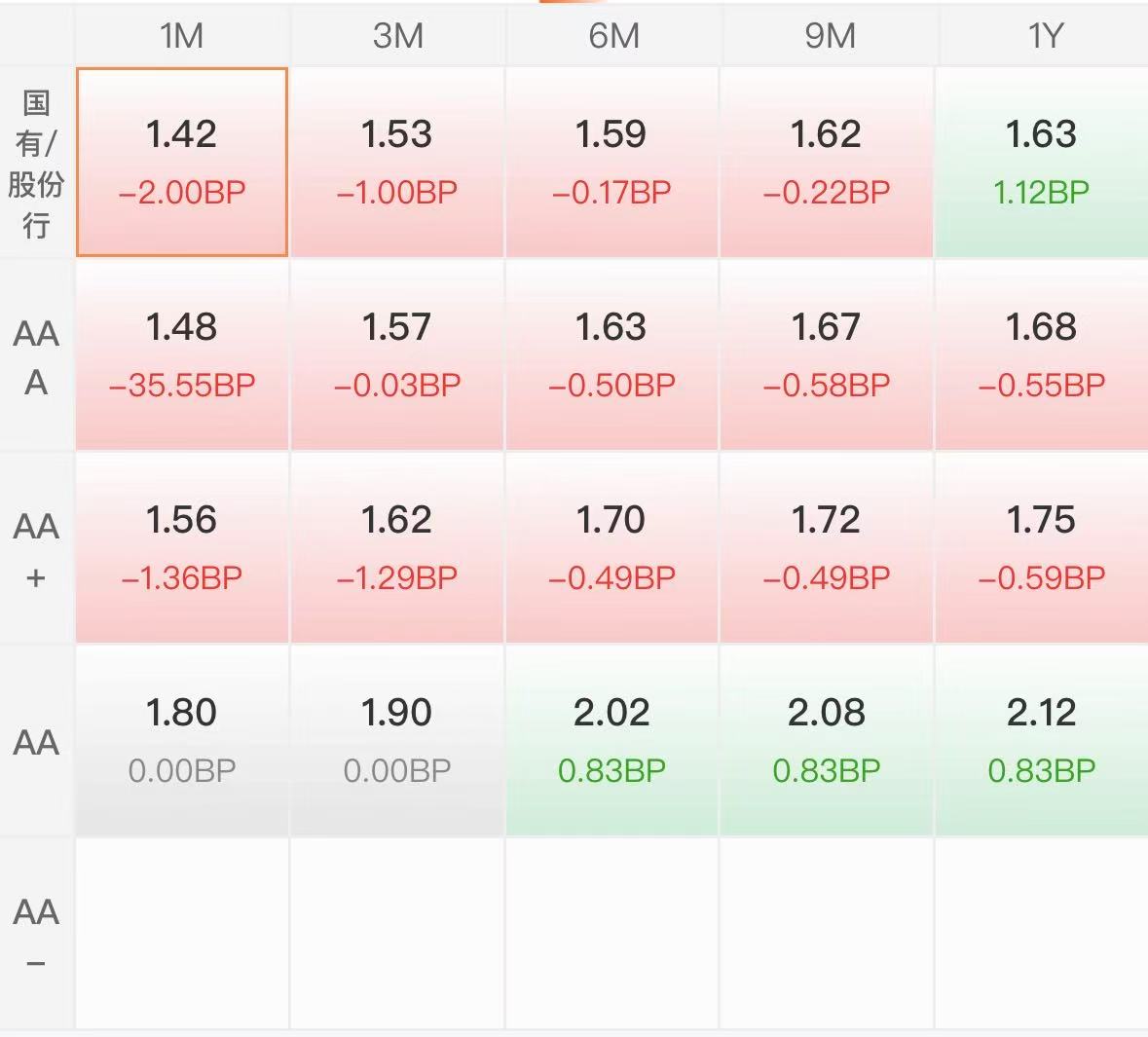Open the AA+ 6M cell showing 1.70
Screen dimensions: 1148x1037
coord(612,548)
